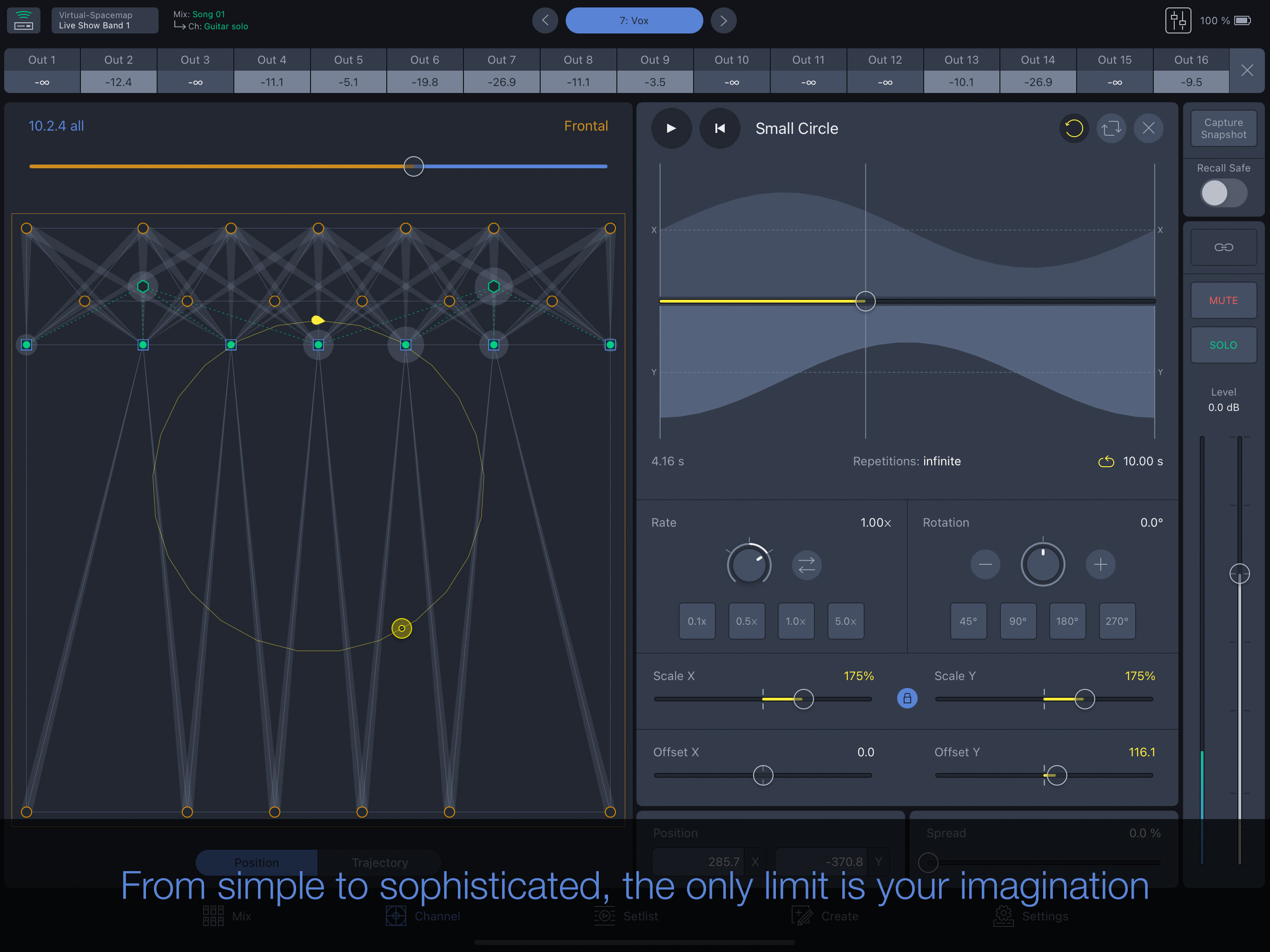
Task: Open the mixer faders icon near battery
Action: [1177, 20]
